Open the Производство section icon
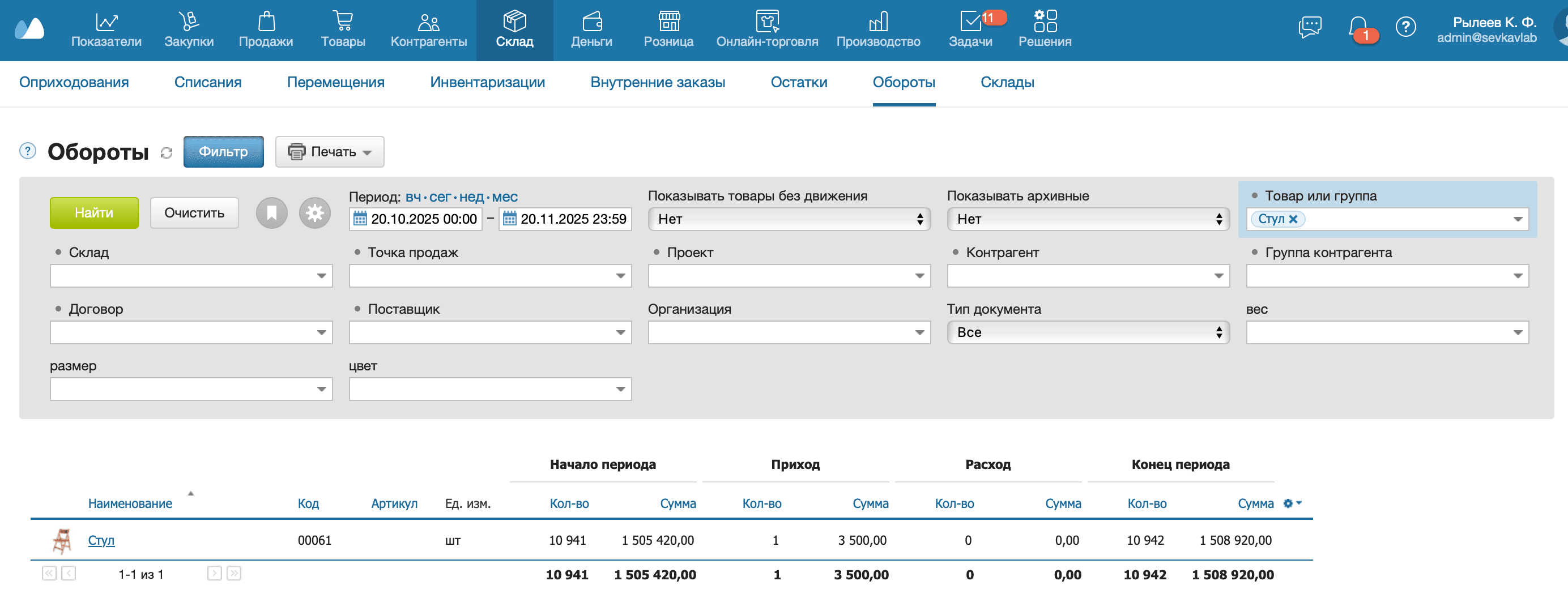 pyautogui.click(x=879, y=22)
